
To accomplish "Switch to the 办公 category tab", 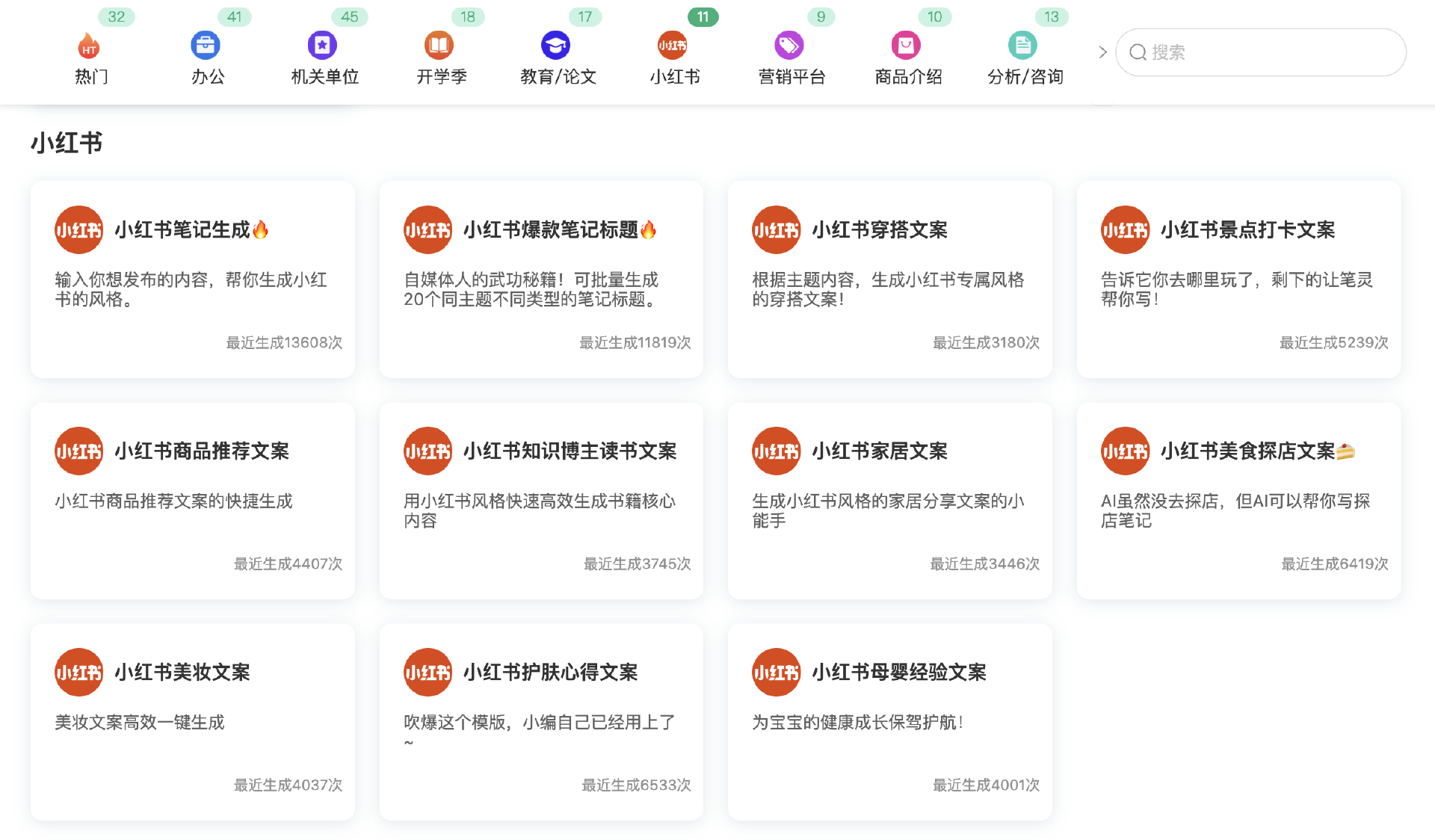I will tap(208, 76).
